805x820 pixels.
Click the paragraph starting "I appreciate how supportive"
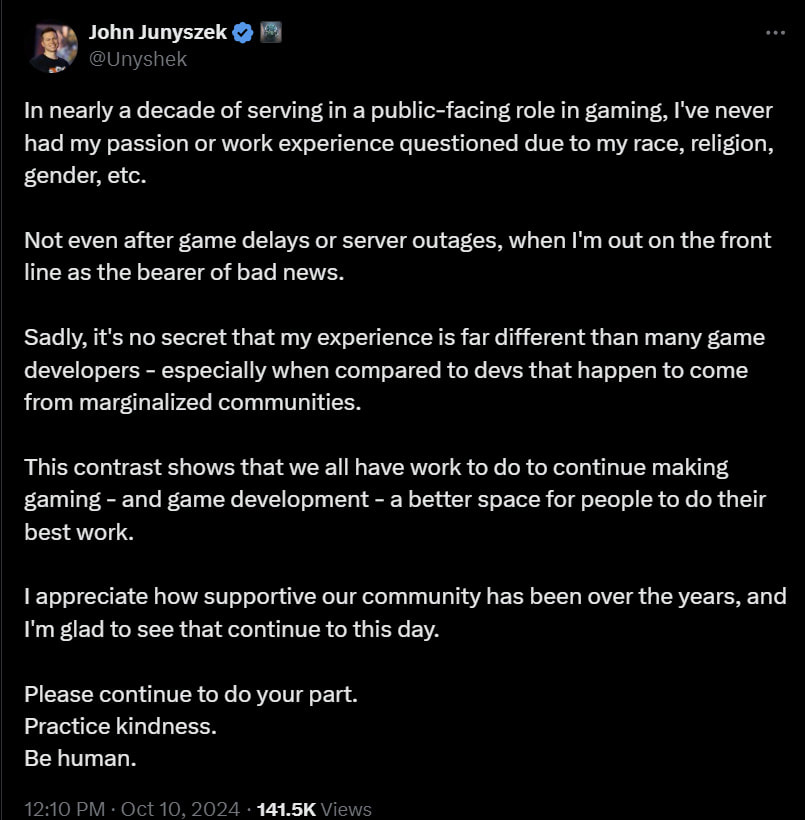click(x=405, y=613)
